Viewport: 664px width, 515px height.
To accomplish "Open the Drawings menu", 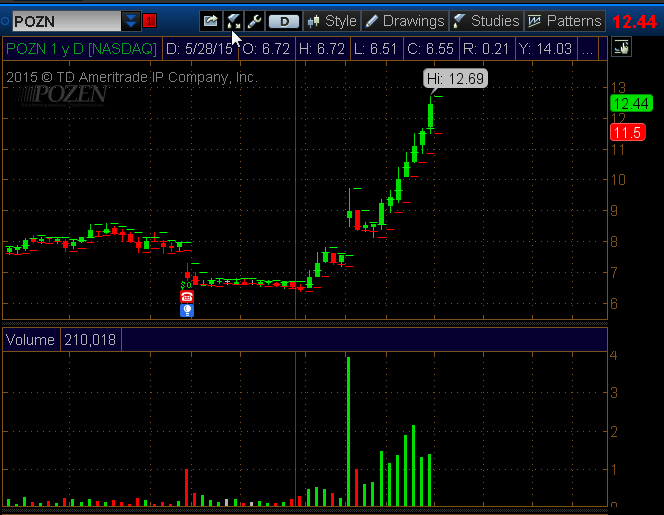I will [404, 21].
